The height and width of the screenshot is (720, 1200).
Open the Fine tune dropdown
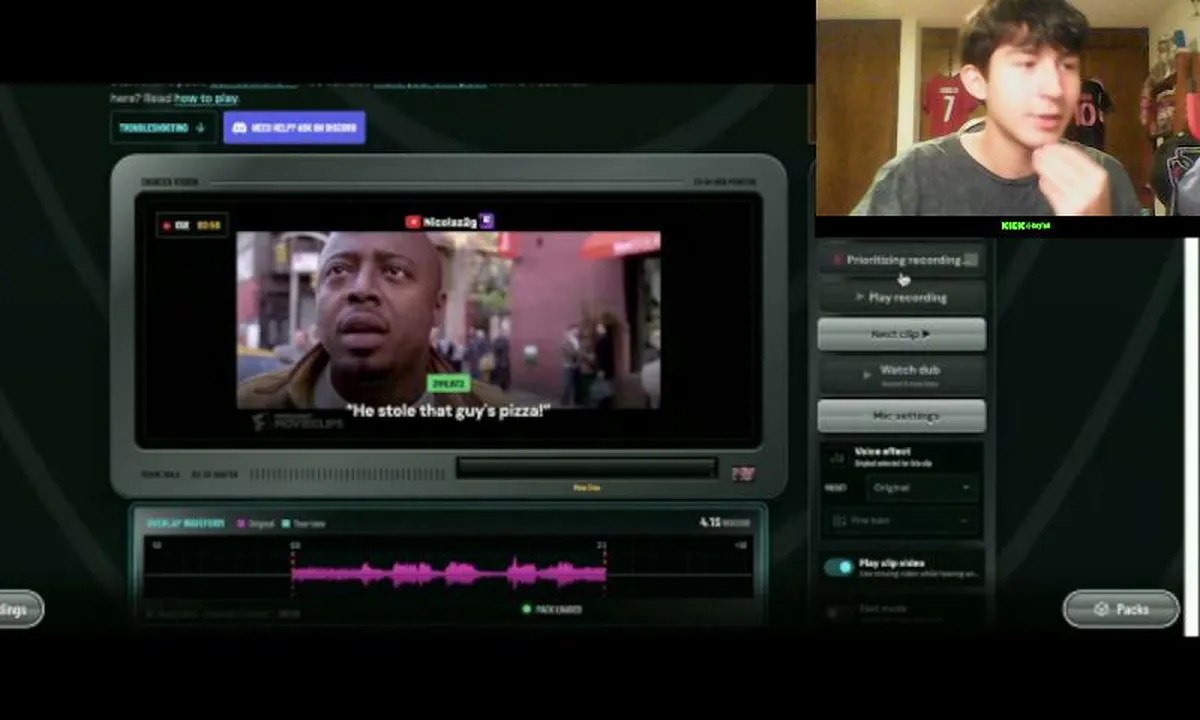902,520
